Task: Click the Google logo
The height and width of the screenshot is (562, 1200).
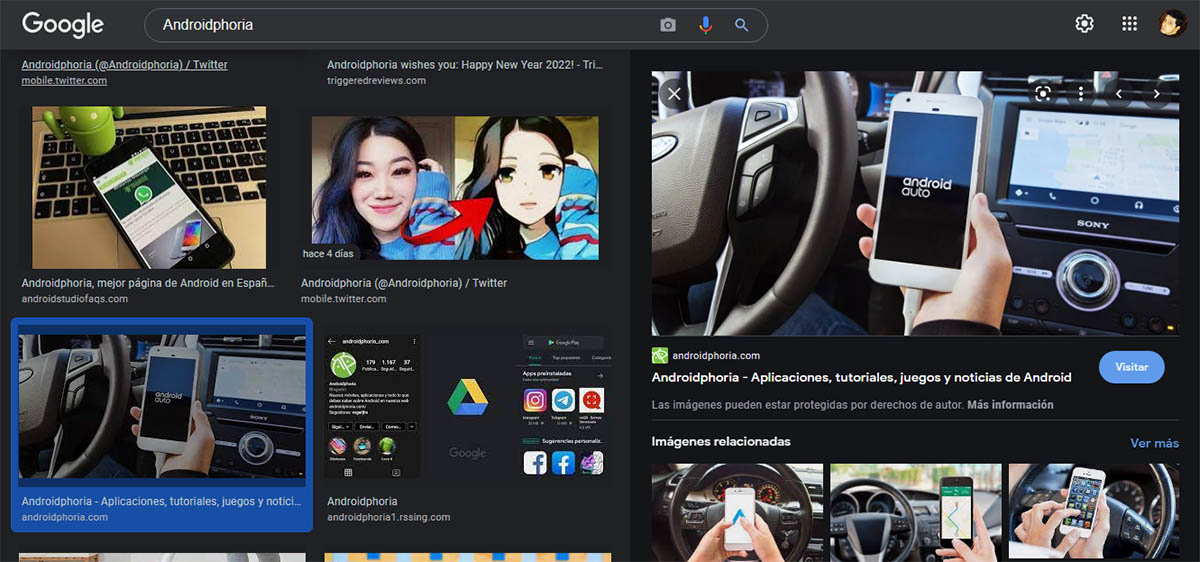Action: point(62,25)
